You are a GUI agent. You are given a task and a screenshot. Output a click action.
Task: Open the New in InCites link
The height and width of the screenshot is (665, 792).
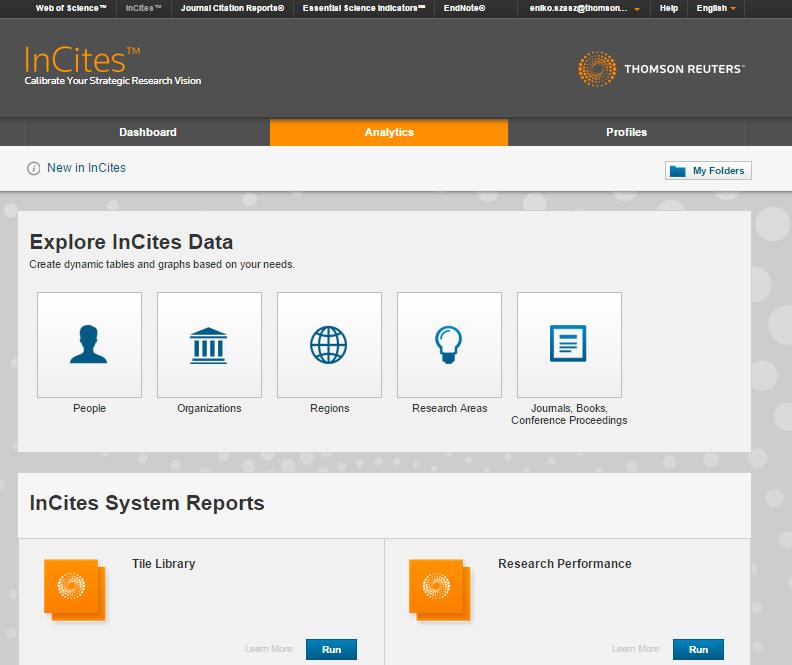(86, 168)
